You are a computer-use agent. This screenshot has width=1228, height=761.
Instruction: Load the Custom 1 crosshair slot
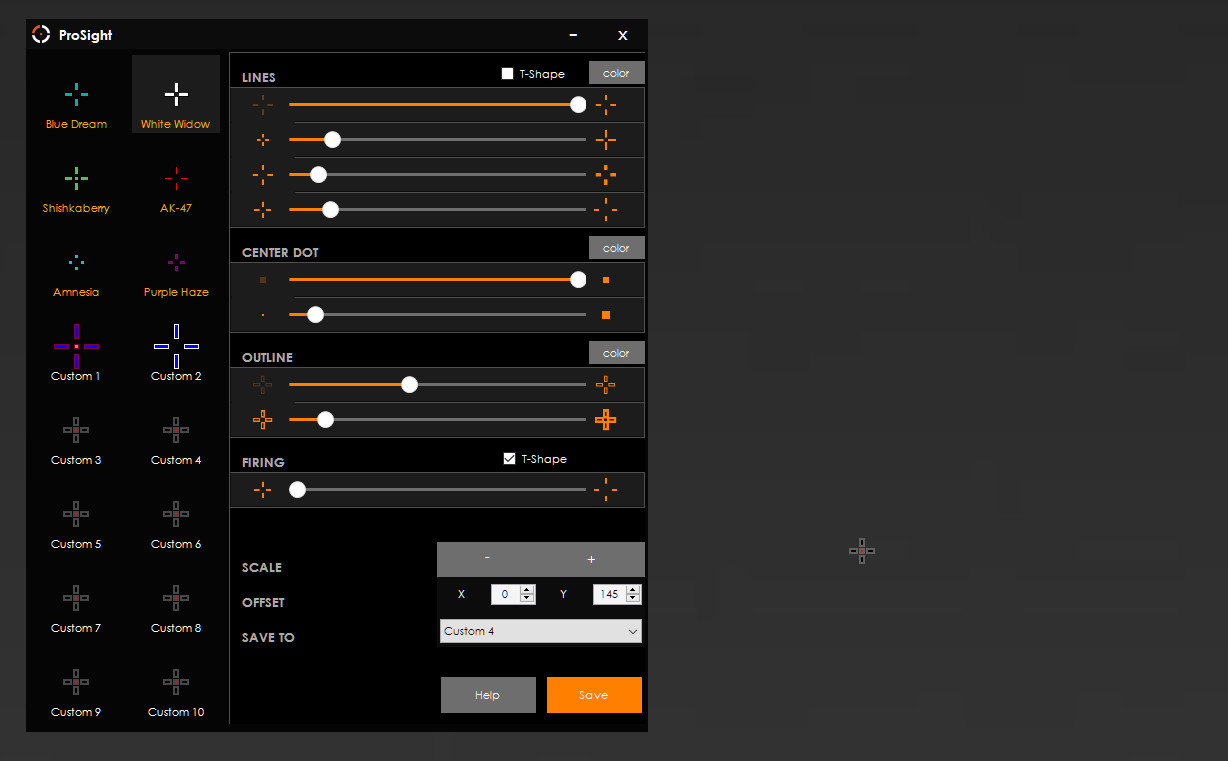[76, 353]
